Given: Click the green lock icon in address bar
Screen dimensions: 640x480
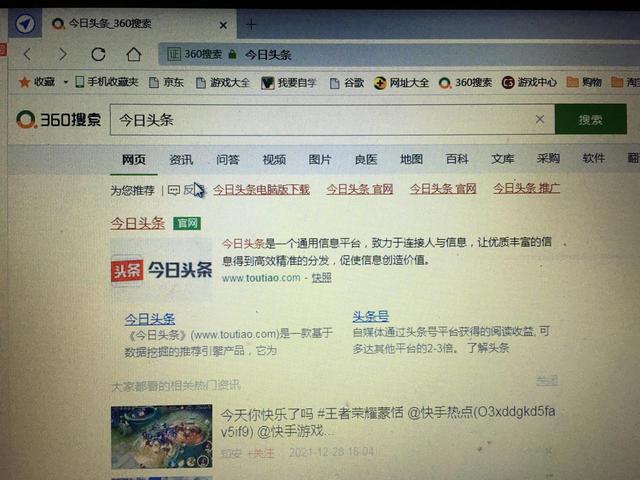Looking at the screenshot, I should pos(232,54).
